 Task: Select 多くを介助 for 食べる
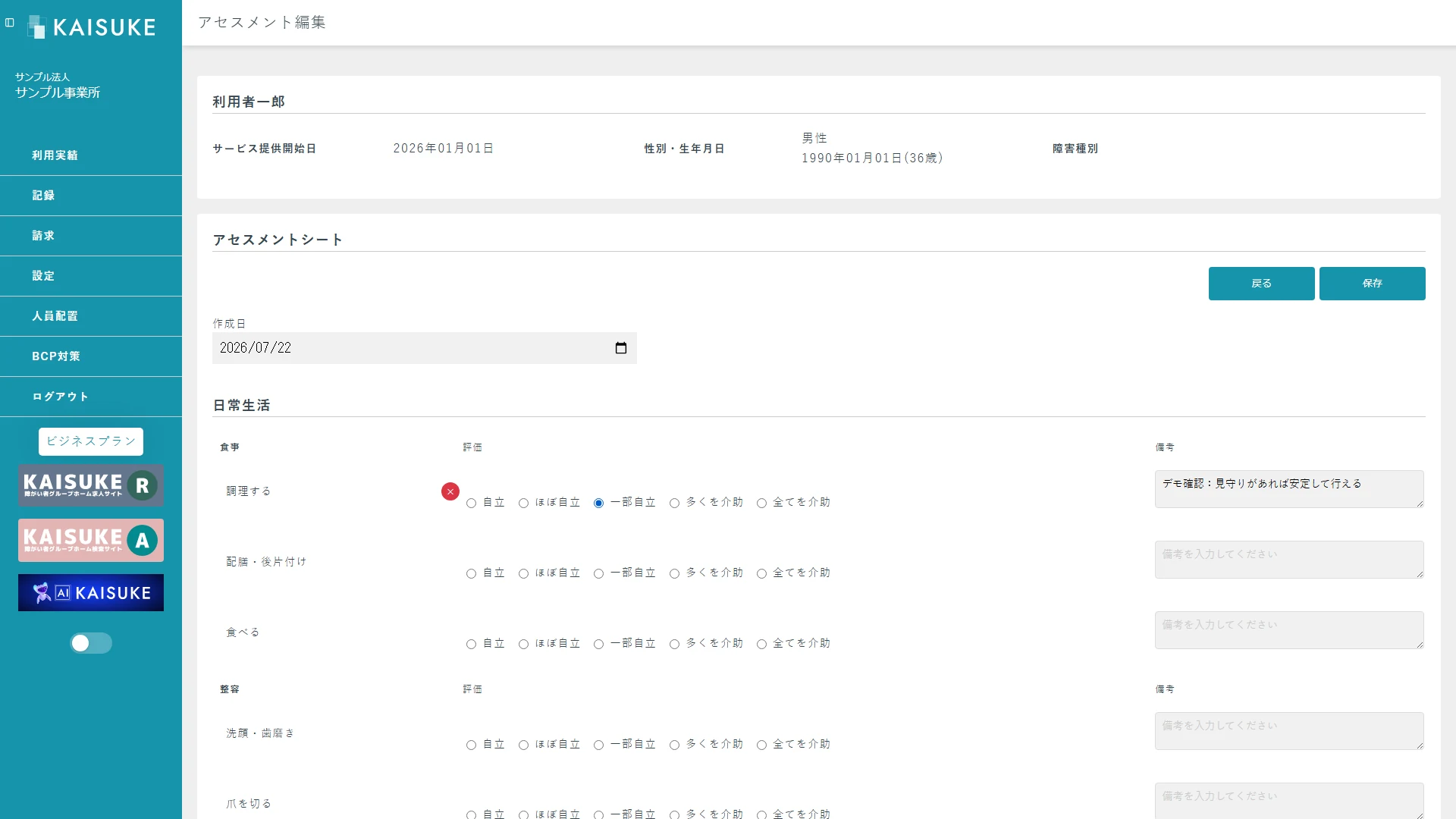674,644
